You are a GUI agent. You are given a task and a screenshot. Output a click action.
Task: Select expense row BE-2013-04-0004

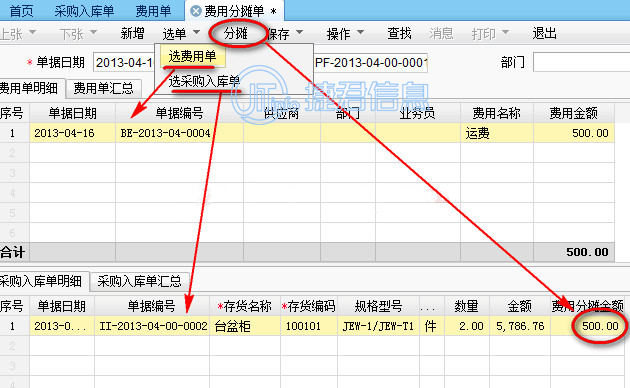point(307,133)
